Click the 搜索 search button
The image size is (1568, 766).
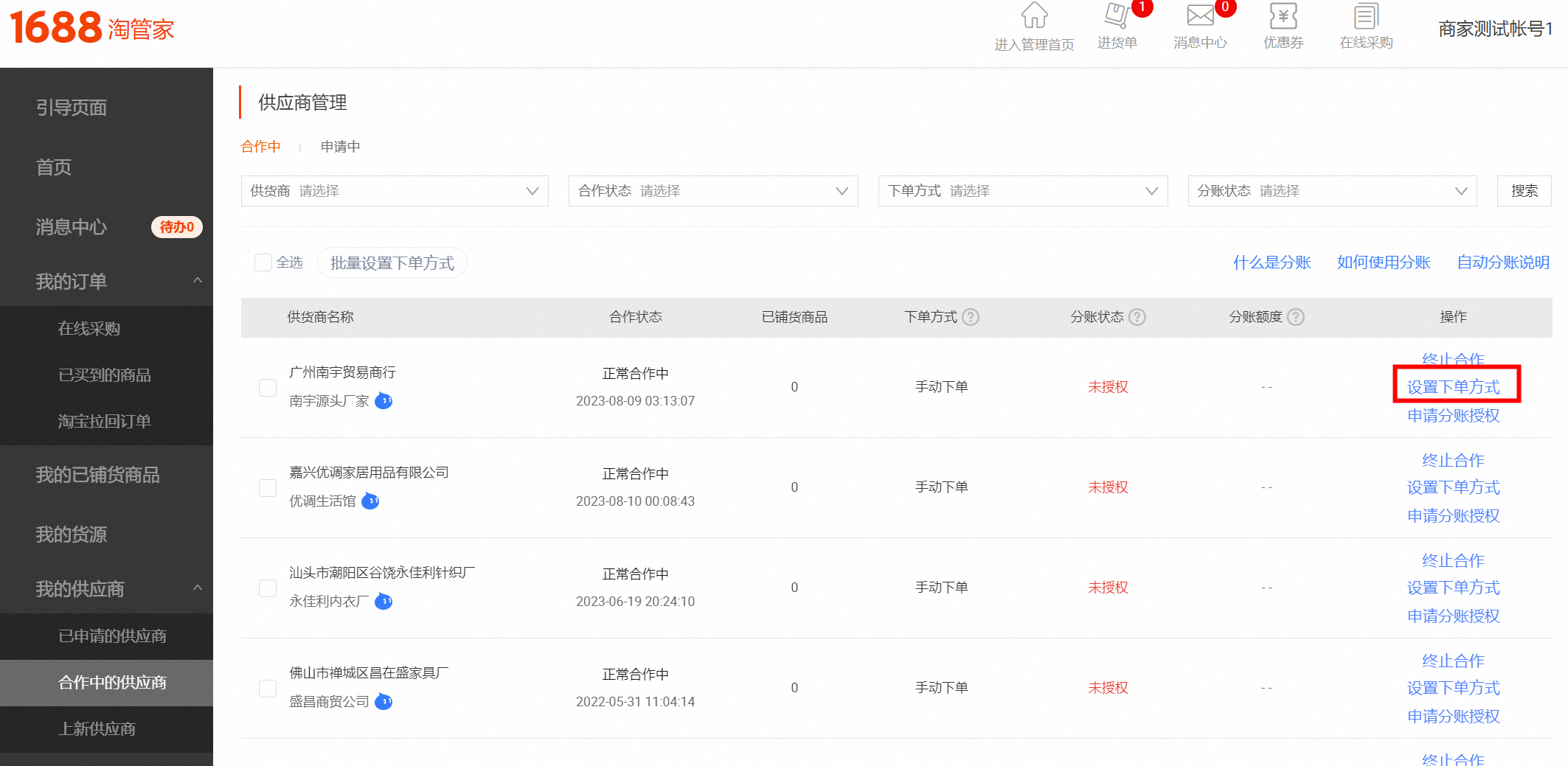(1524, 190)
